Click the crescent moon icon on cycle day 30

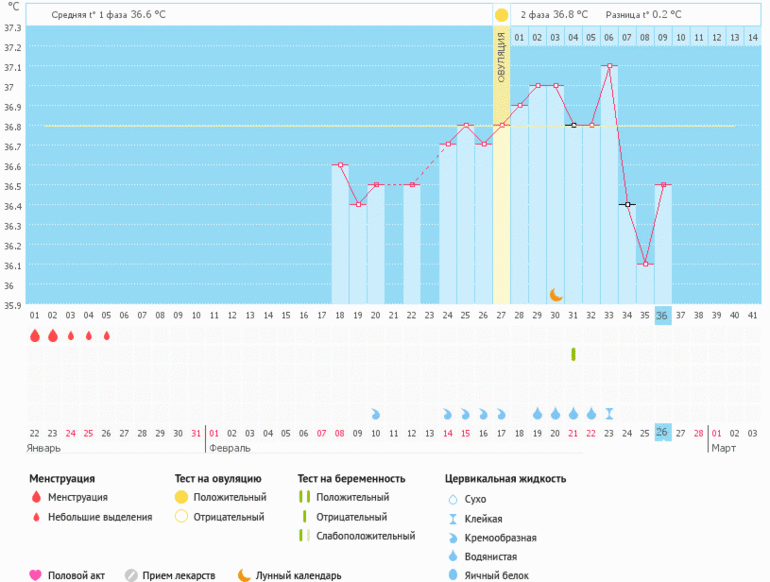[x=556, y=294]
